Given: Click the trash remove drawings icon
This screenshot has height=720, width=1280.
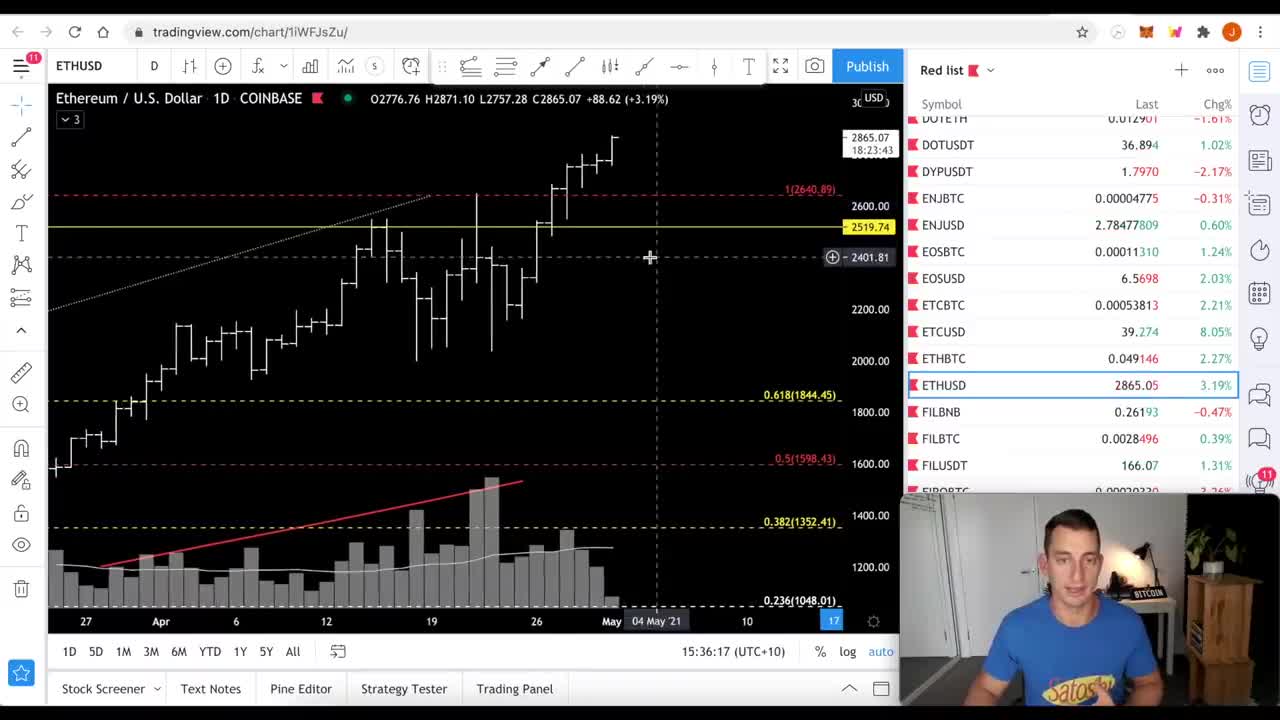Looking at the screenshot, I should [x=21, y=589].
